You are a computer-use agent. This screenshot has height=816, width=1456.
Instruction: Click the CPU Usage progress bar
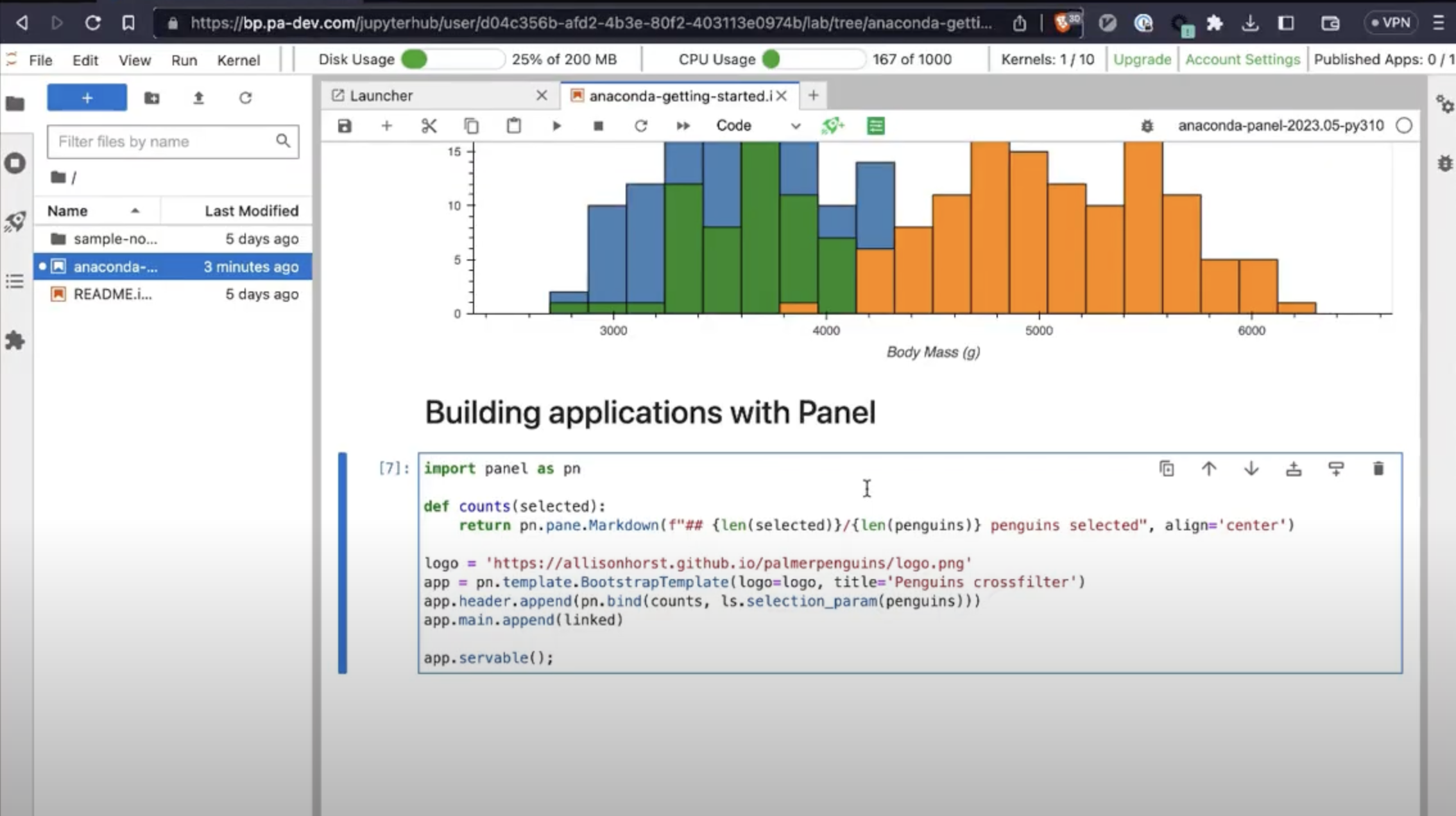[813, 59]
